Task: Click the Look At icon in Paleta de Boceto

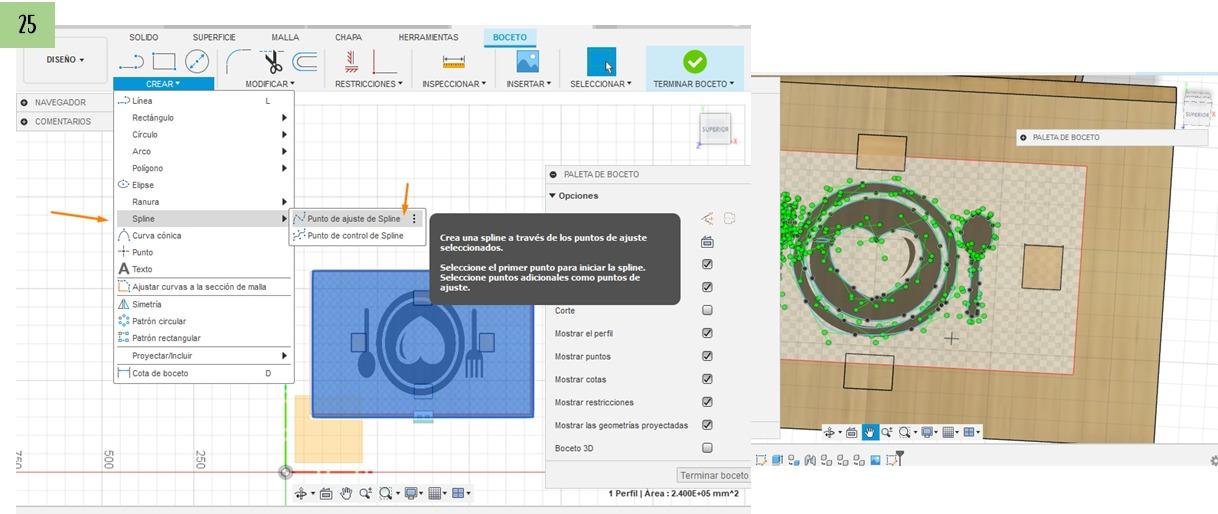Action: pyautogui.click(x=707, y=241)
